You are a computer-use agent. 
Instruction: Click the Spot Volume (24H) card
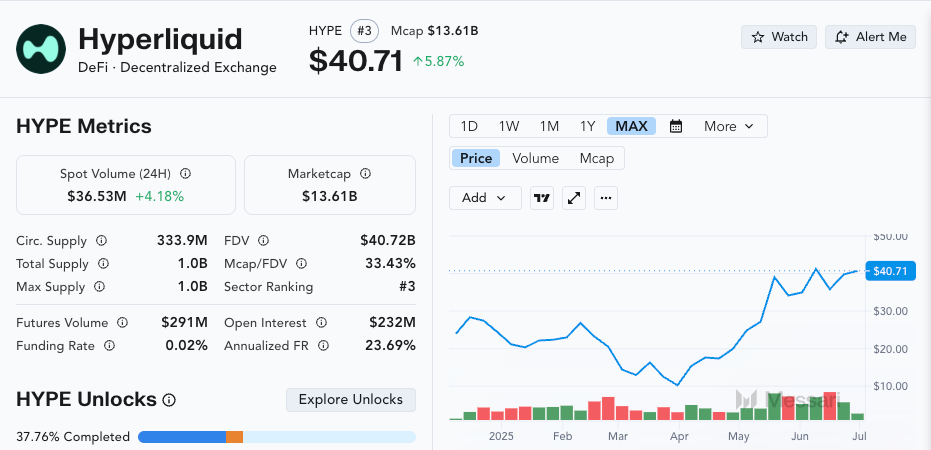tap(126, 185)
